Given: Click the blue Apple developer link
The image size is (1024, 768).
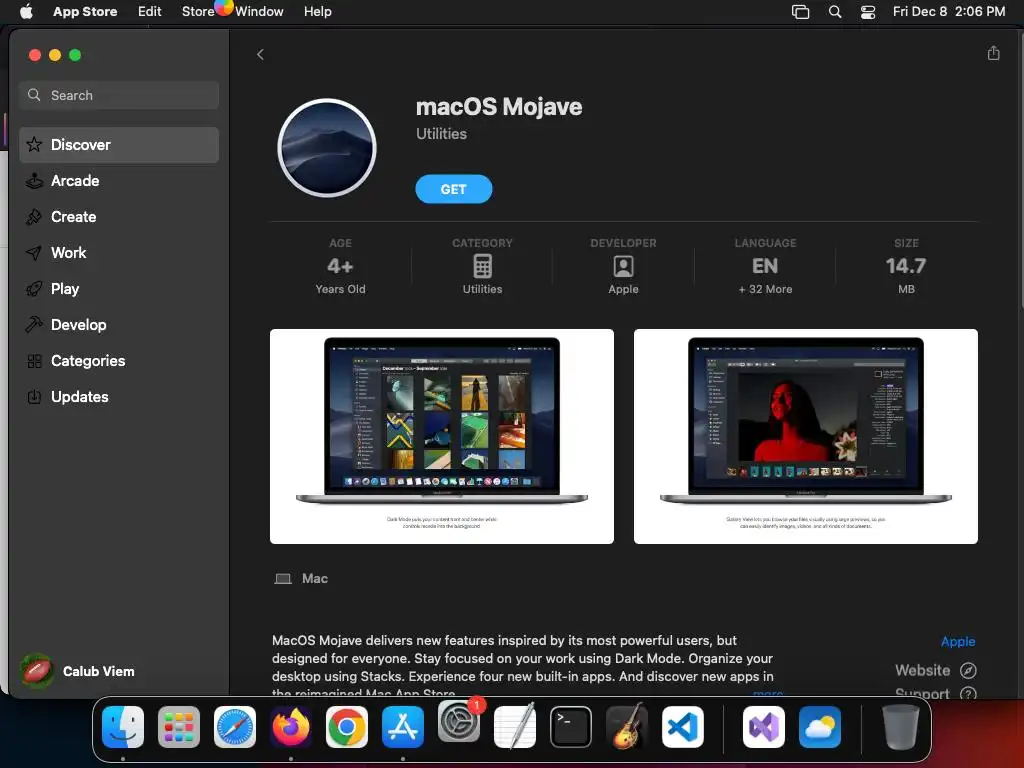Looking at the screenshot, I should (957, 641).
